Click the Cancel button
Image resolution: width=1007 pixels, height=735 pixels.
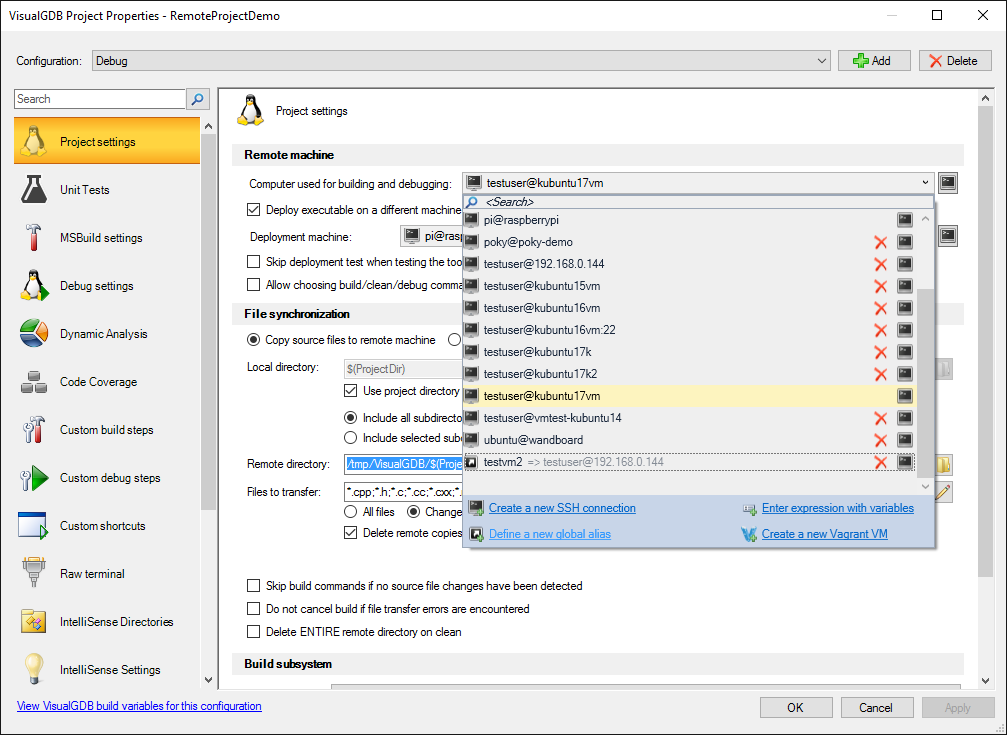click(877, 707)
